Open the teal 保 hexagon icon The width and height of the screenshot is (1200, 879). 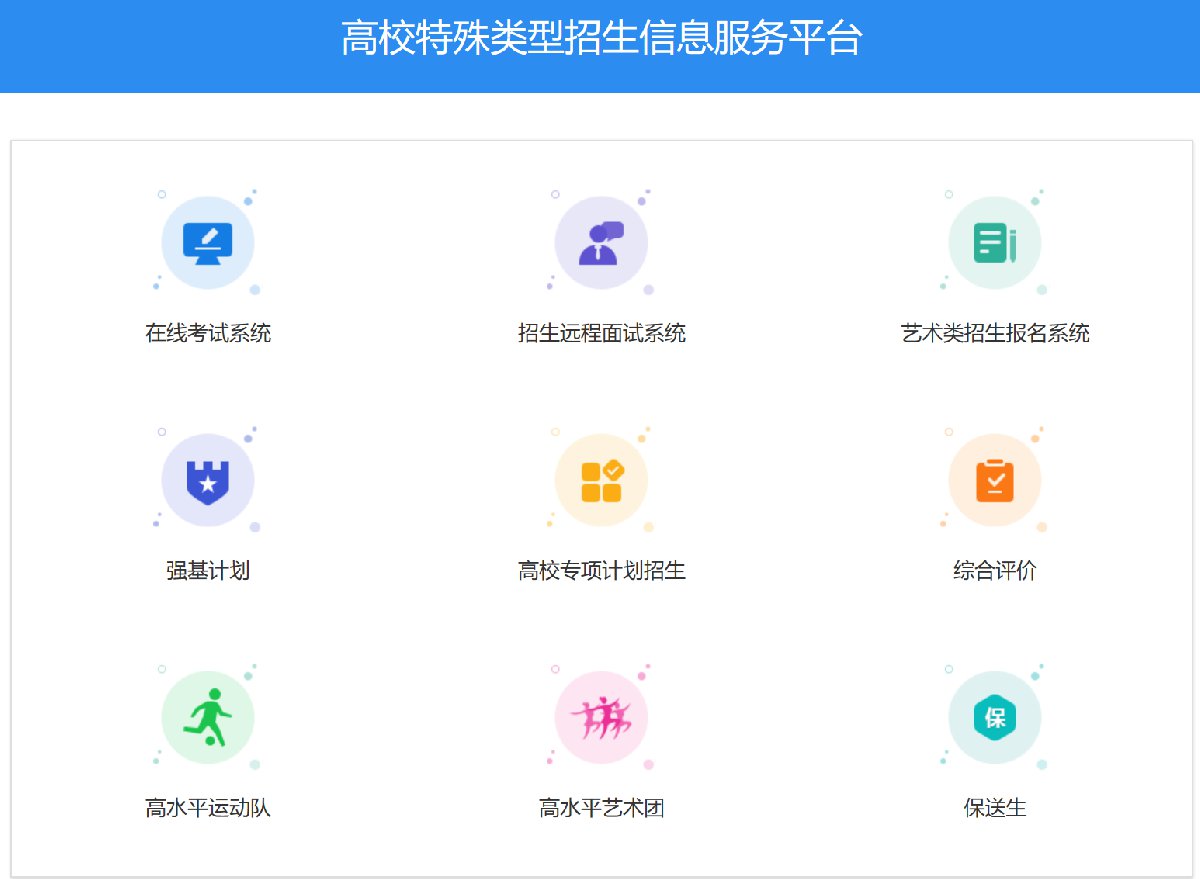(995, 717)
